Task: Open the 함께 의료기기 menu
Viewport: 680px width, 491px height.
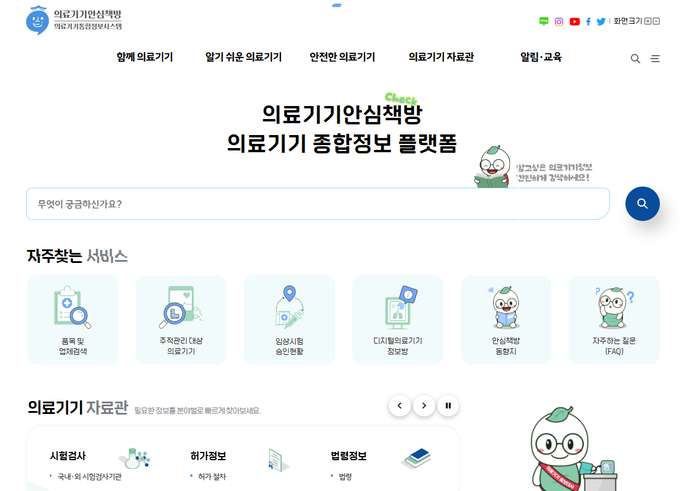Action: click(x=144, y=57)
